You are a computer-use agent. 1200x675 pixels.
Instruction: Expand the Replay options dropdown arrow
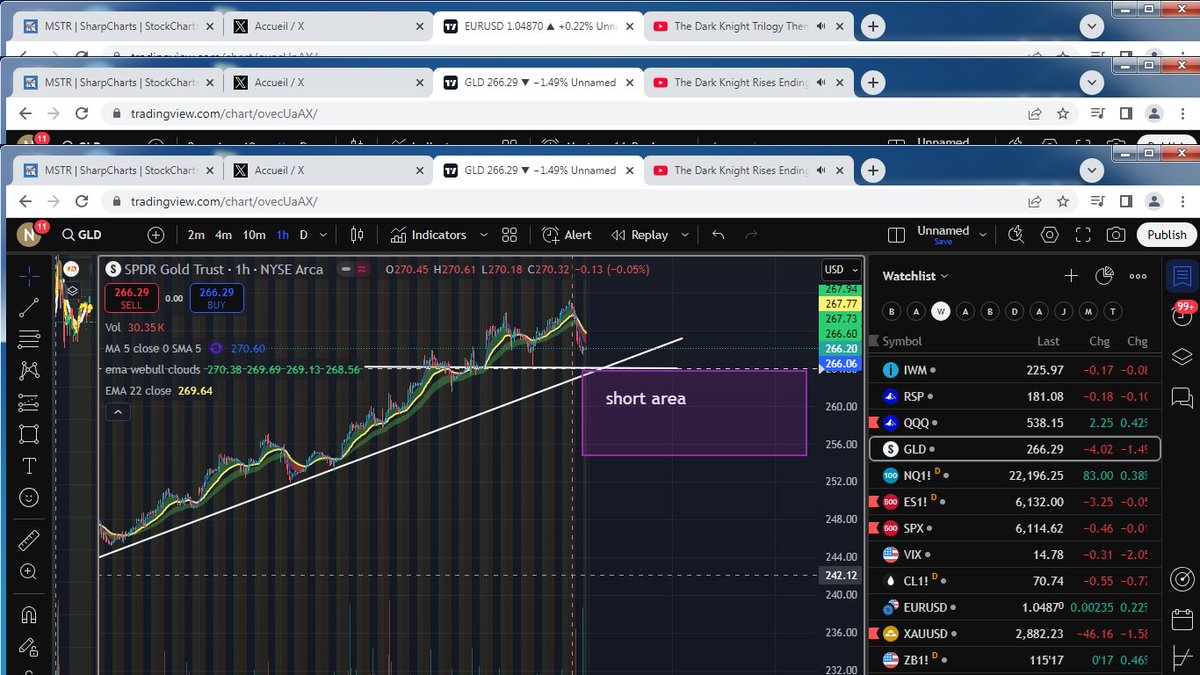coord(685,235)
